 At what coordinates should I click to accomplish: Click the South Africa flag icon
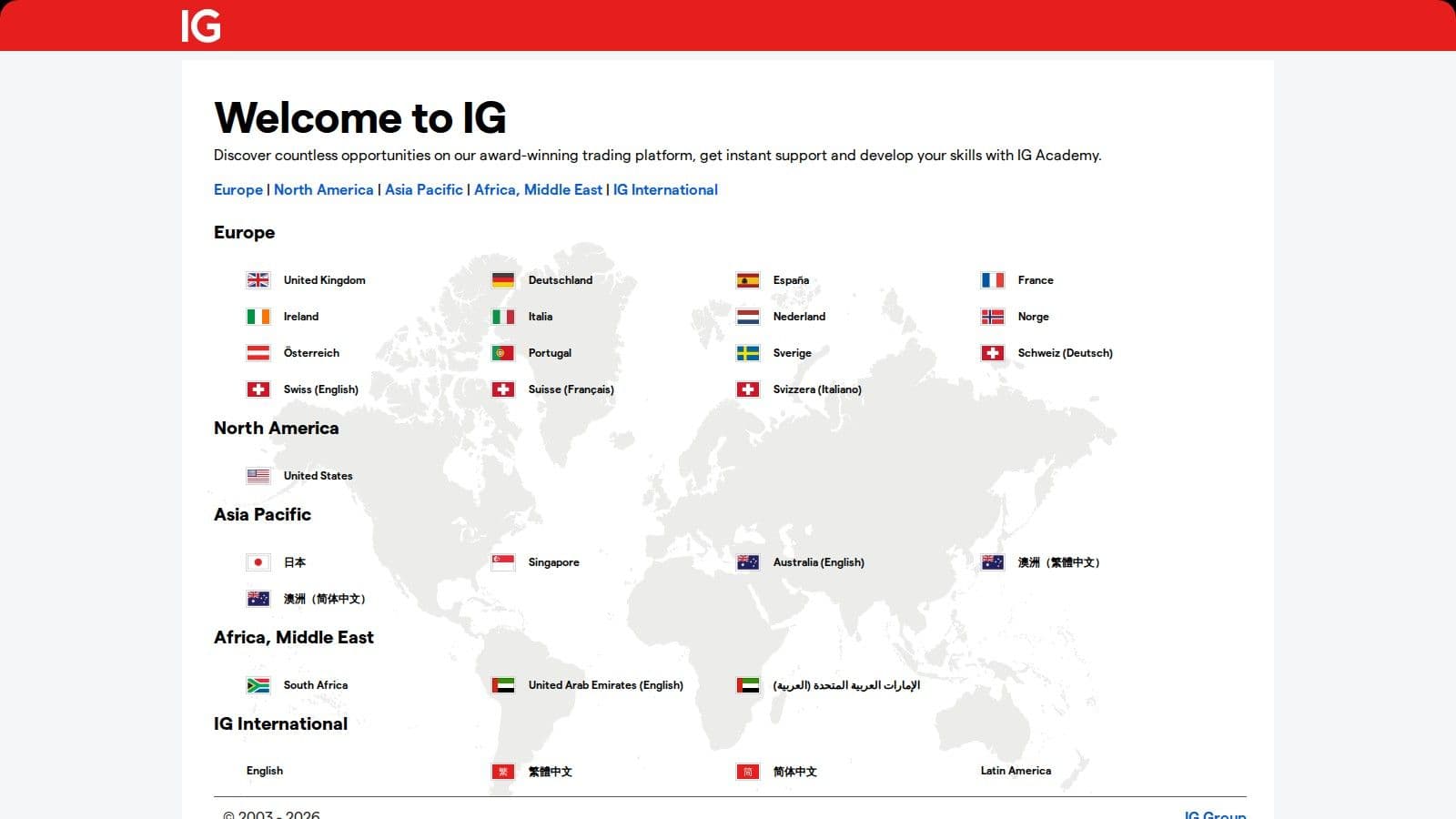click(x=258, y=685)
